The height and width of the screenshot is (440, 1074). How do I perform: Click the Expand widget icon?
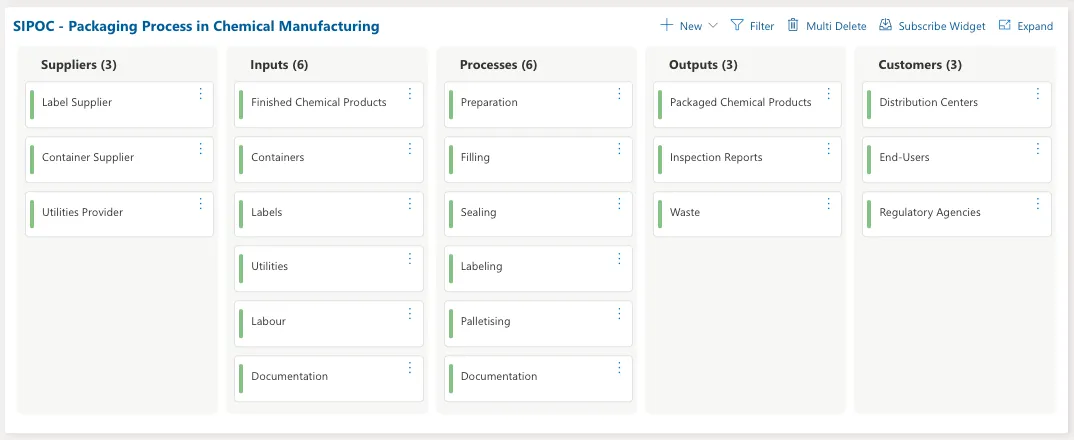point(1005,25)
